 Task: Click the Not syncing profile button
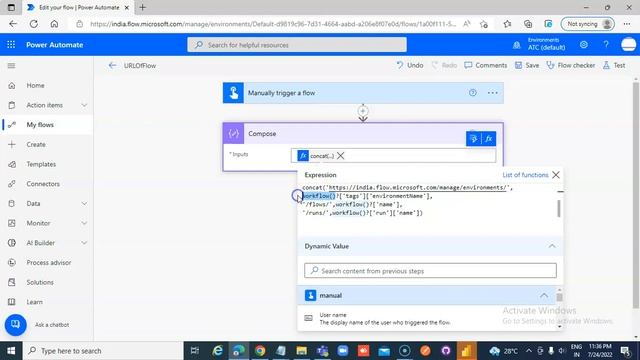(587, 24)
